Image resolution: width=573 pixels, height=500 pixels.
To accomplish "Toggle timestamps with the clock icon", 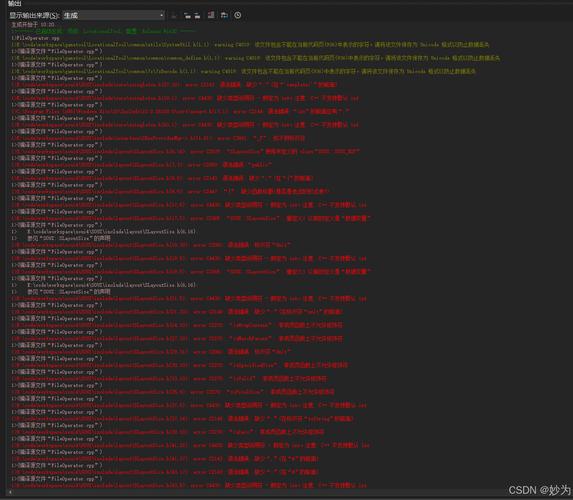I will [238, 15].
